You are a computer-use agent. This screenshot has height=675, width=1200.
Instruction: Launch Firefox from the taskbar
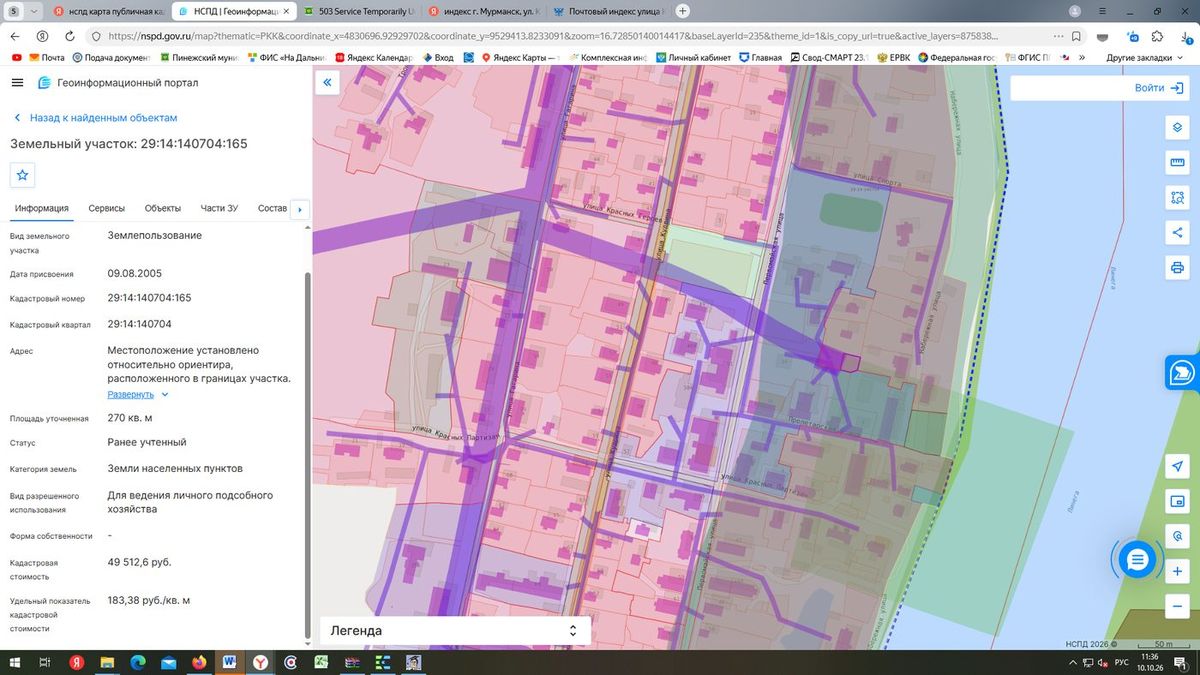click(x=198, y=662)
